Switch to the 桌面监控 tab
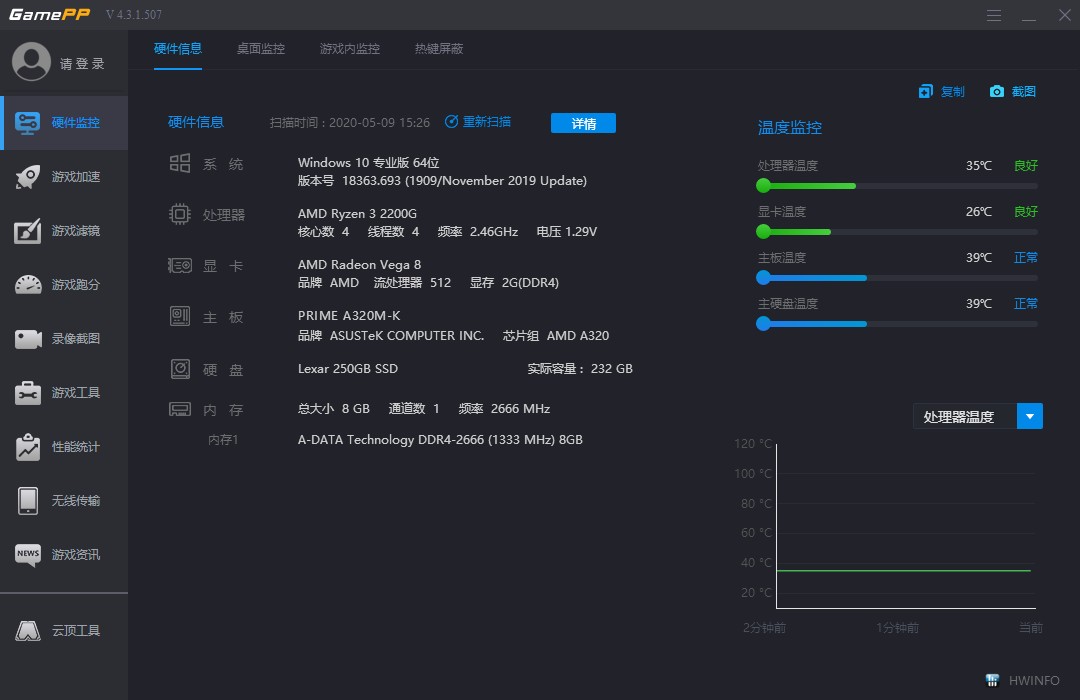1080x700 pixels. tap(260, 48)
